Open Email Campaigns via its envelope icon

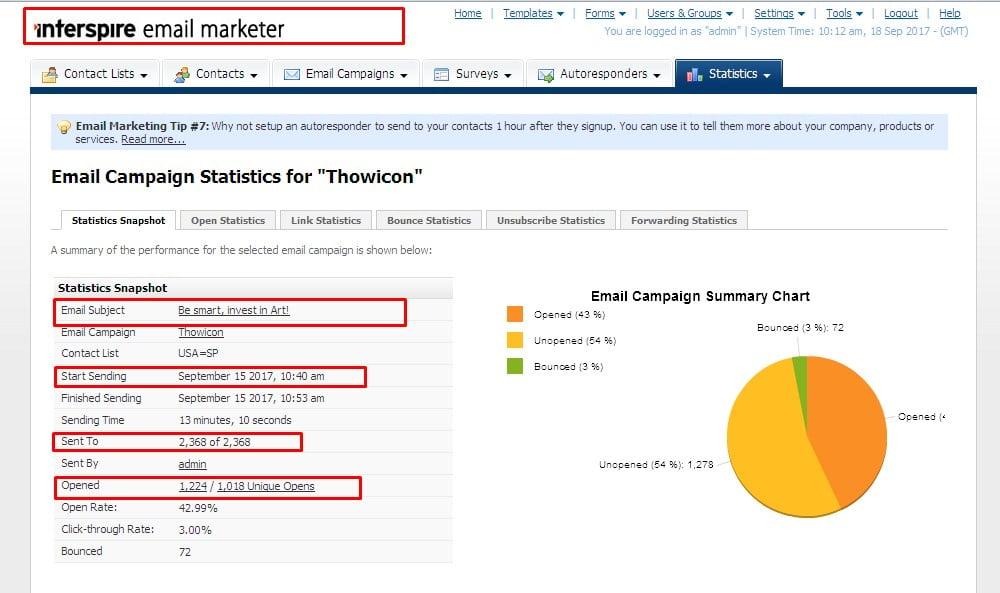291,73
